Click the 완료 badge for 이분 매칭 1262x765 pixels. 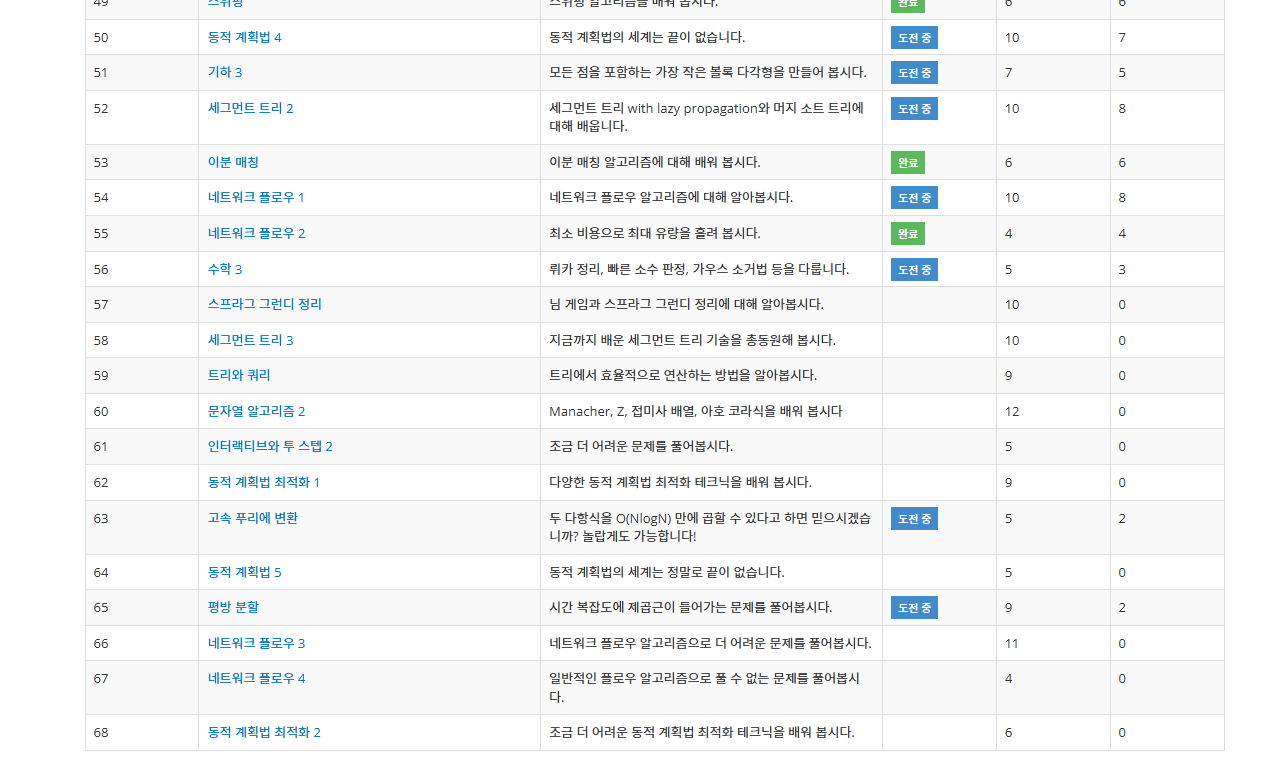pyautogui.click(x=908, y=162)
